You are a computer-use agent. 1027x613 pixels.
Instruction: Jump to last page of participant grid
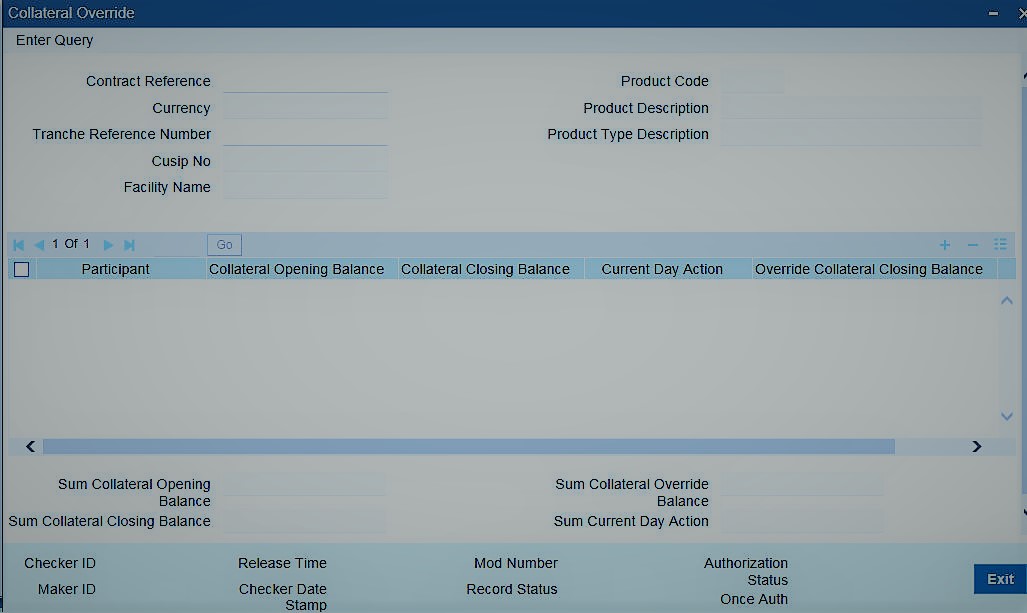click(129, 245)
